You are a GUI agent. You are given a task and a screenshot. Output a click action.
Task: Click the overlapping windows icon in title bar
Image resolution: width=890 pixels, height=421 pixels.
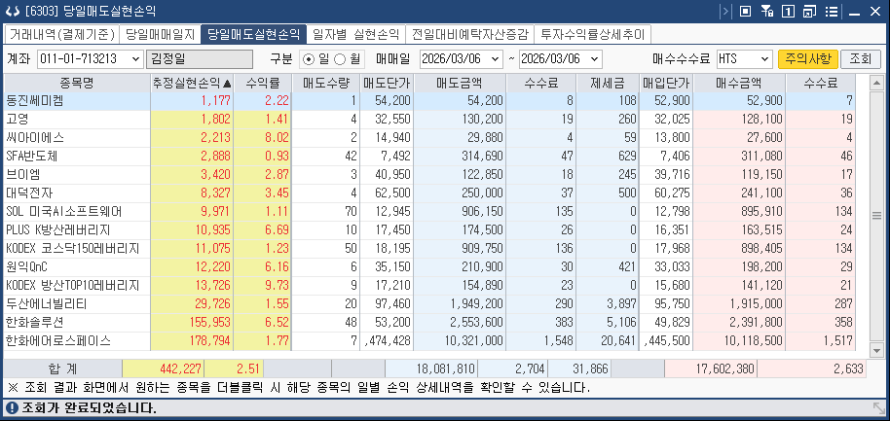point(810,11)
